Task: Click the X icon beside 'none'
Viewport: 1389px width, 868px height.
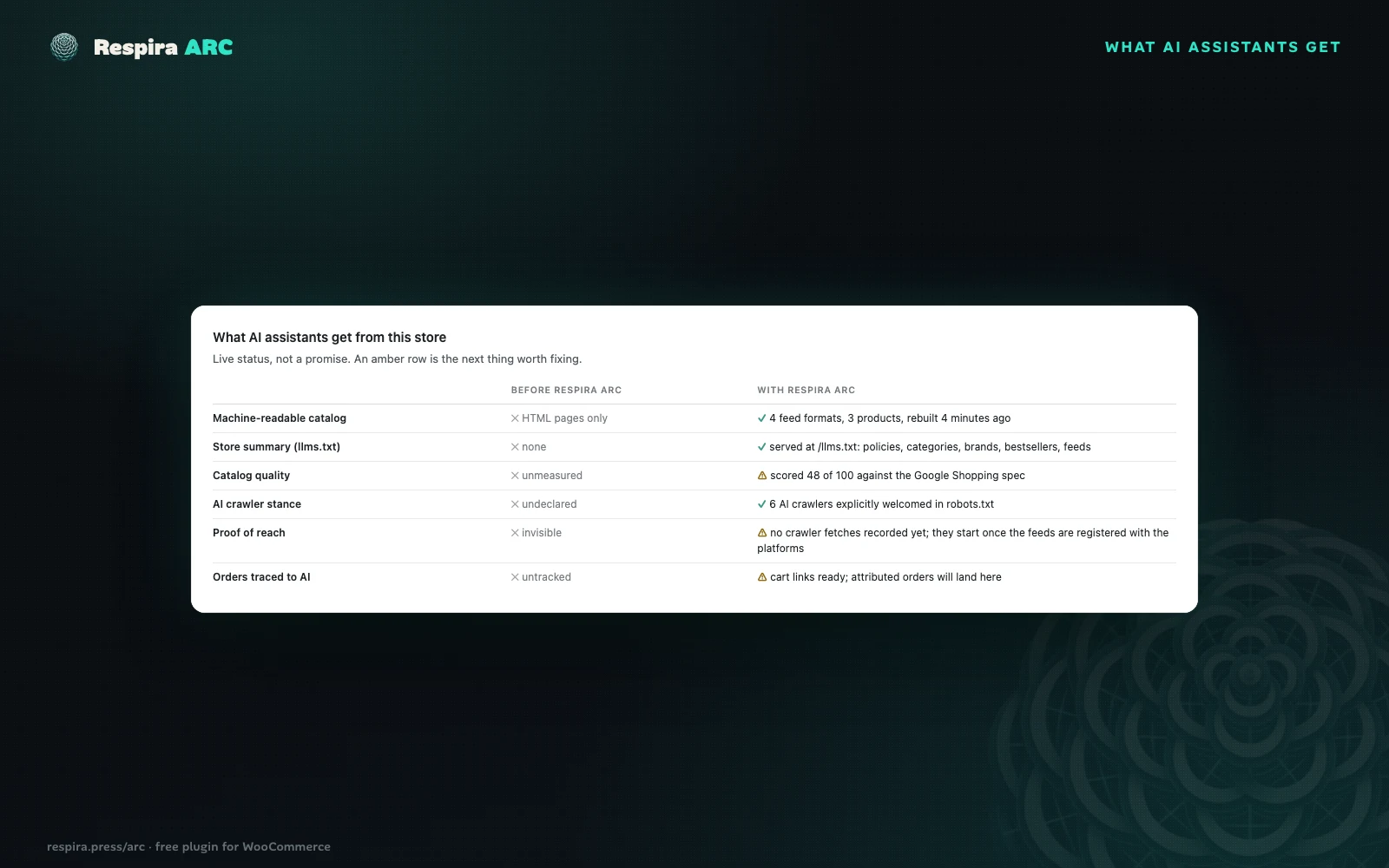Action: pos(515,447)
